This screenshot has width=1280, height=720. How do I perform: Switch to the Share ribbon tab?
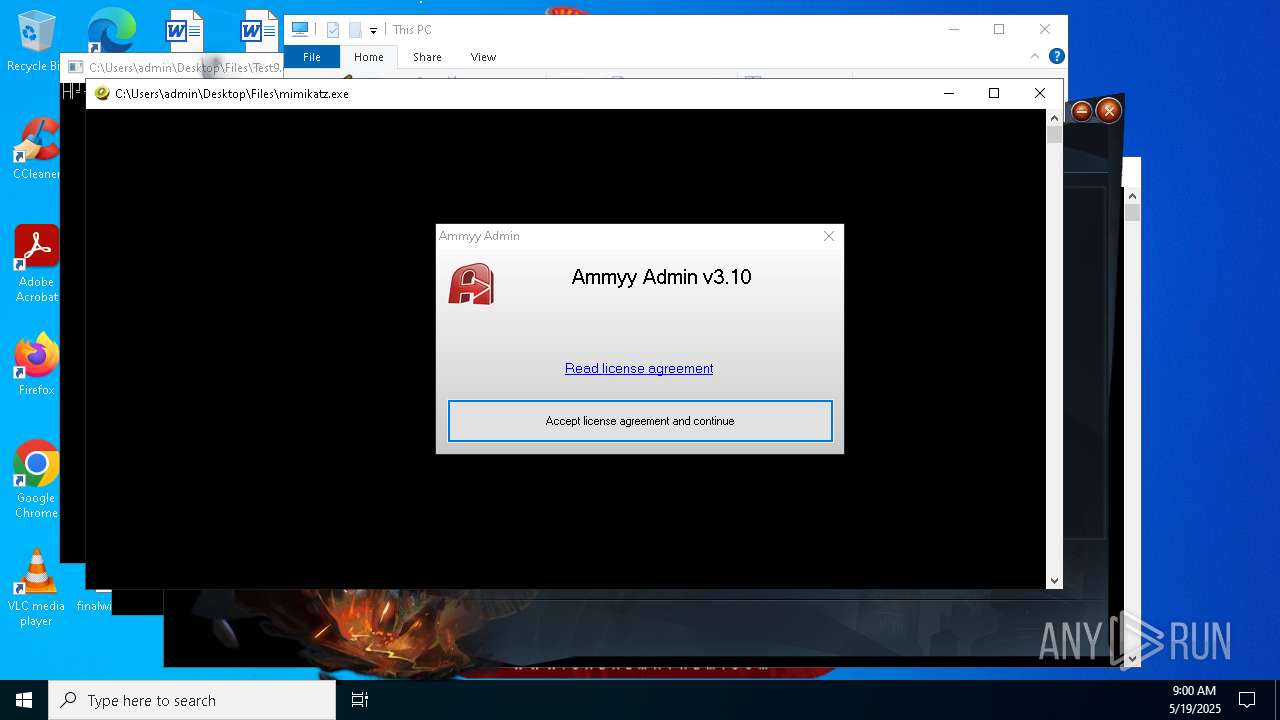tap(427, 57)
